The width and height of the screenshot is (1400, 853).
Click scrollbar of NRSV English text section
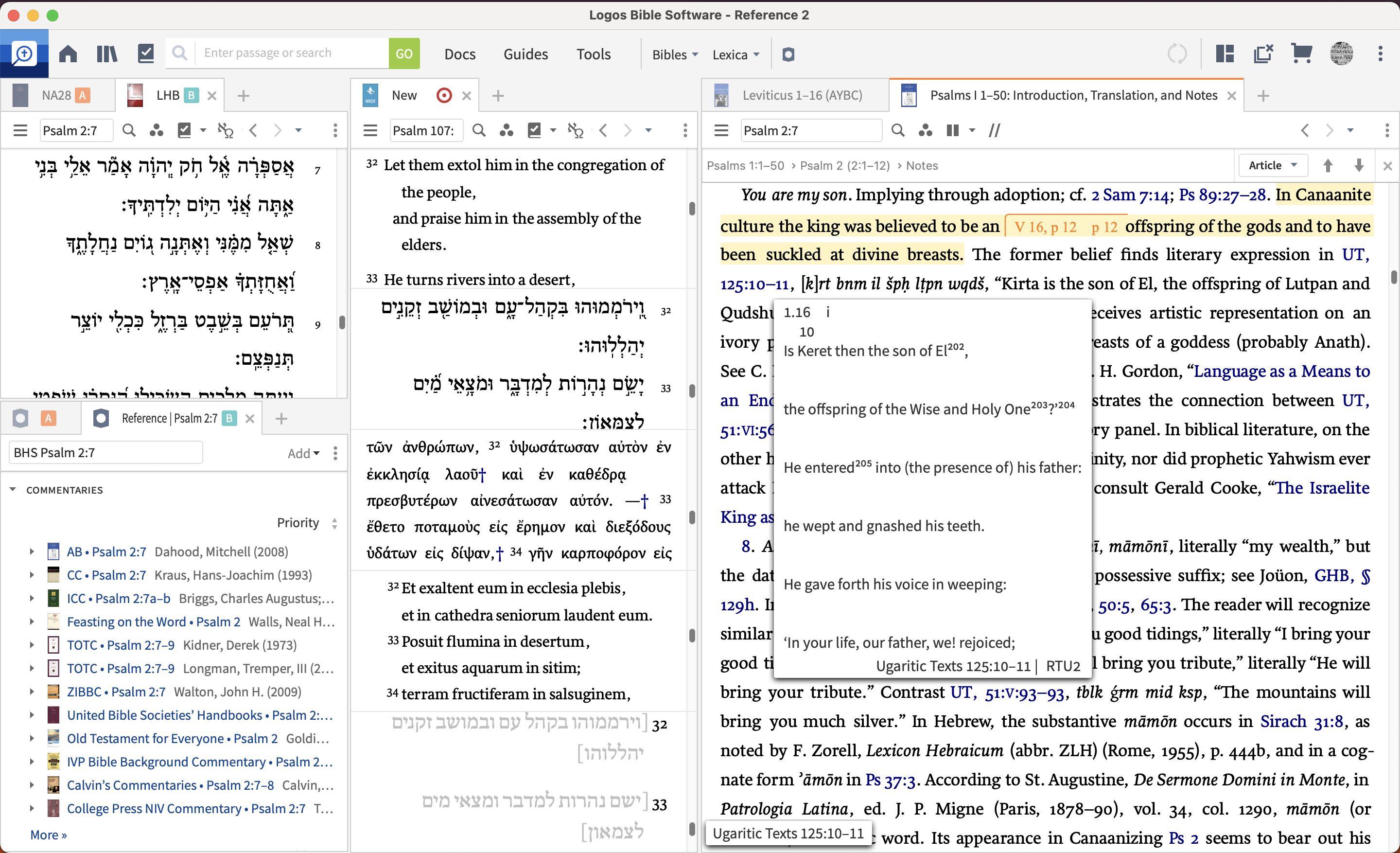click(691, 209)
